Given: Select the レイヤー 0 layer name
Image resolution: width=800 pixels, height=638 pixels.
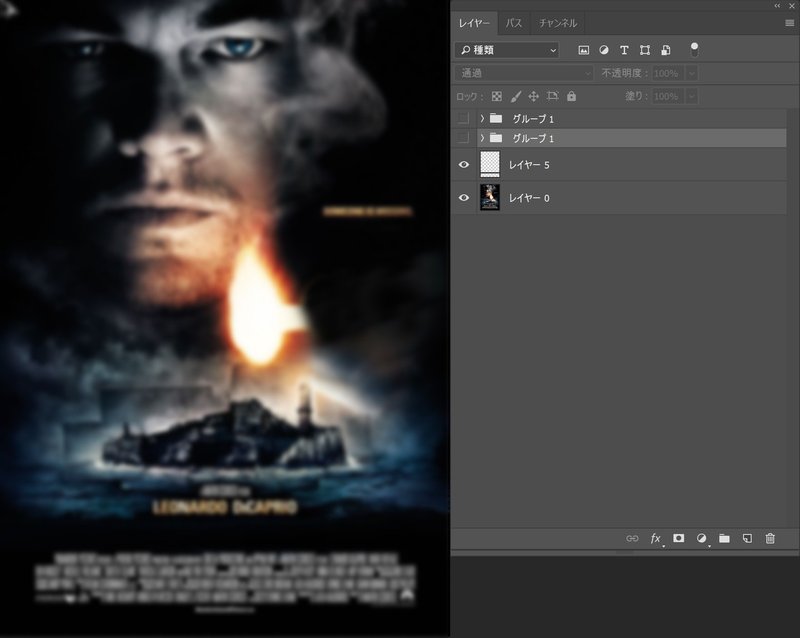Looking at the screenshot, I should 529,198.
